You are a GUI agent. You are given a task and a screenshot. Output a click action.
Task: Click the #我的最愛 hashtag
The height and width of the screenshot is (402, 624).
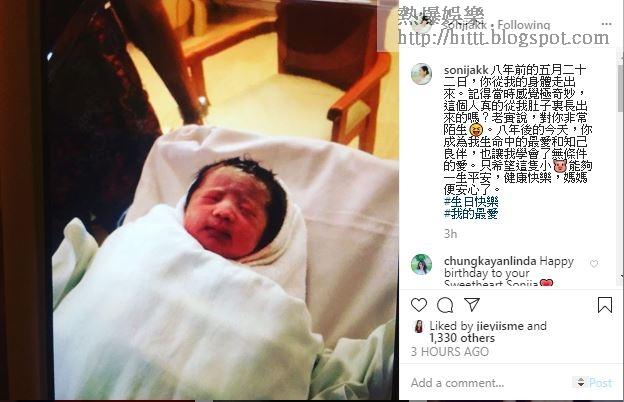[471, 214]
